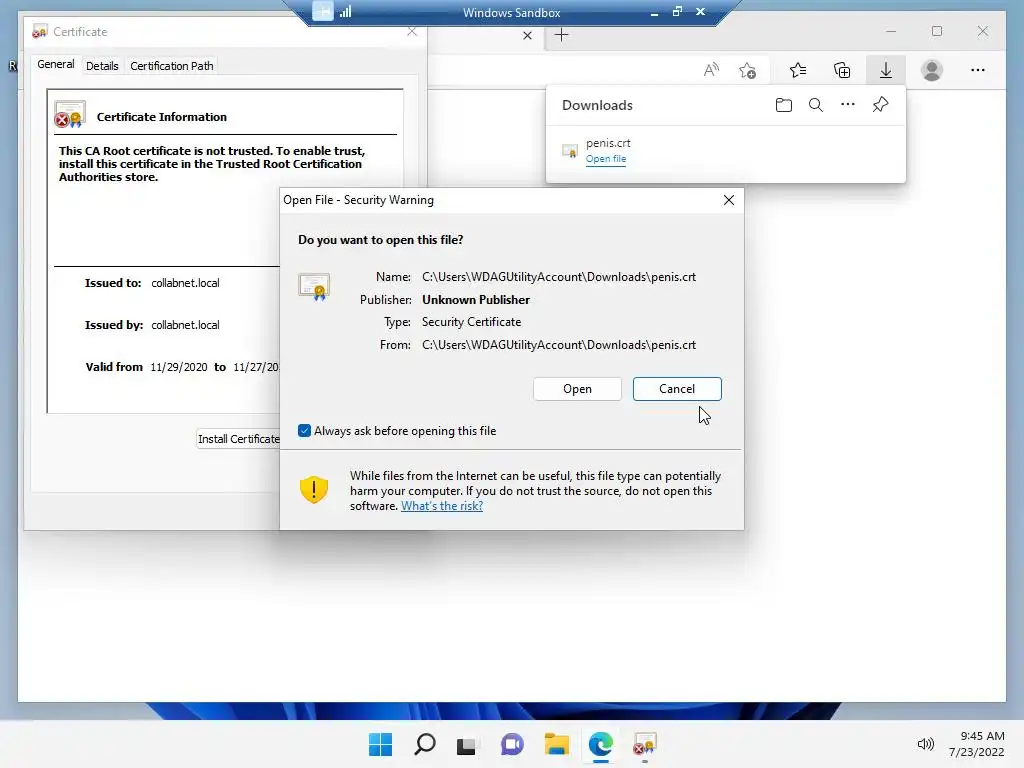
Task: Open downloads folder icon in Downloads panel
Action: click(x=784, y=105)
